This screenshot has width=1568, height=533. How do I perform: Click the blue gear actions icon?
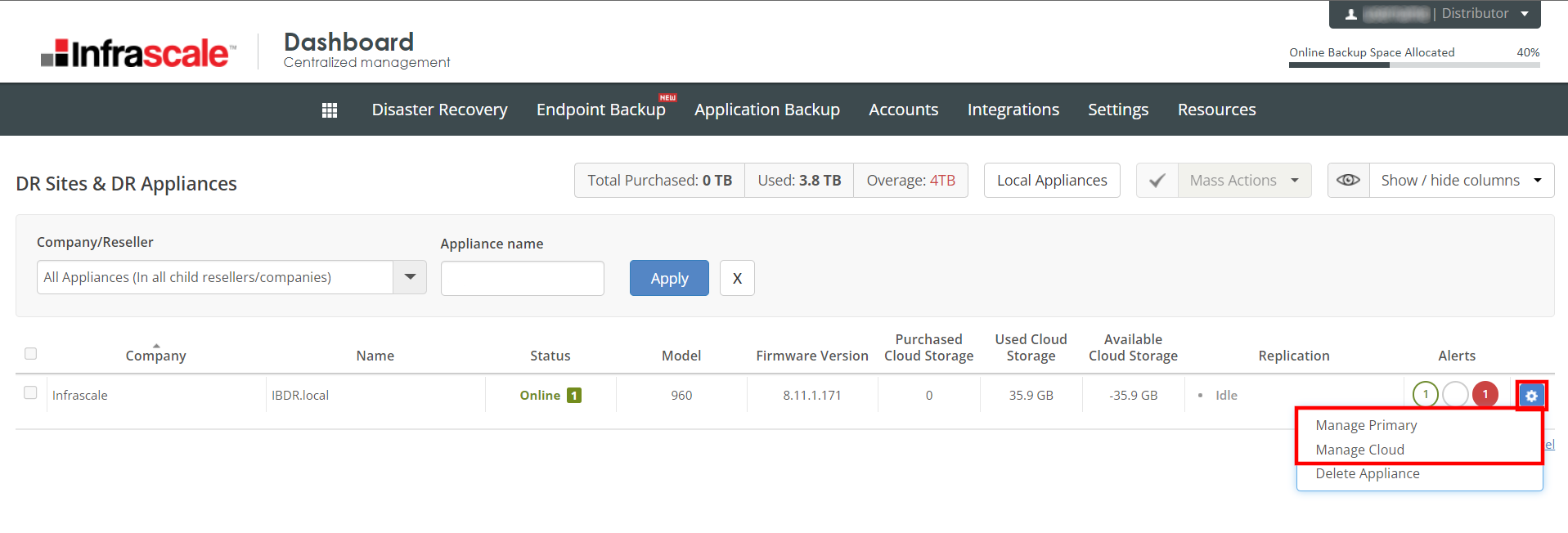(1531, 396)
